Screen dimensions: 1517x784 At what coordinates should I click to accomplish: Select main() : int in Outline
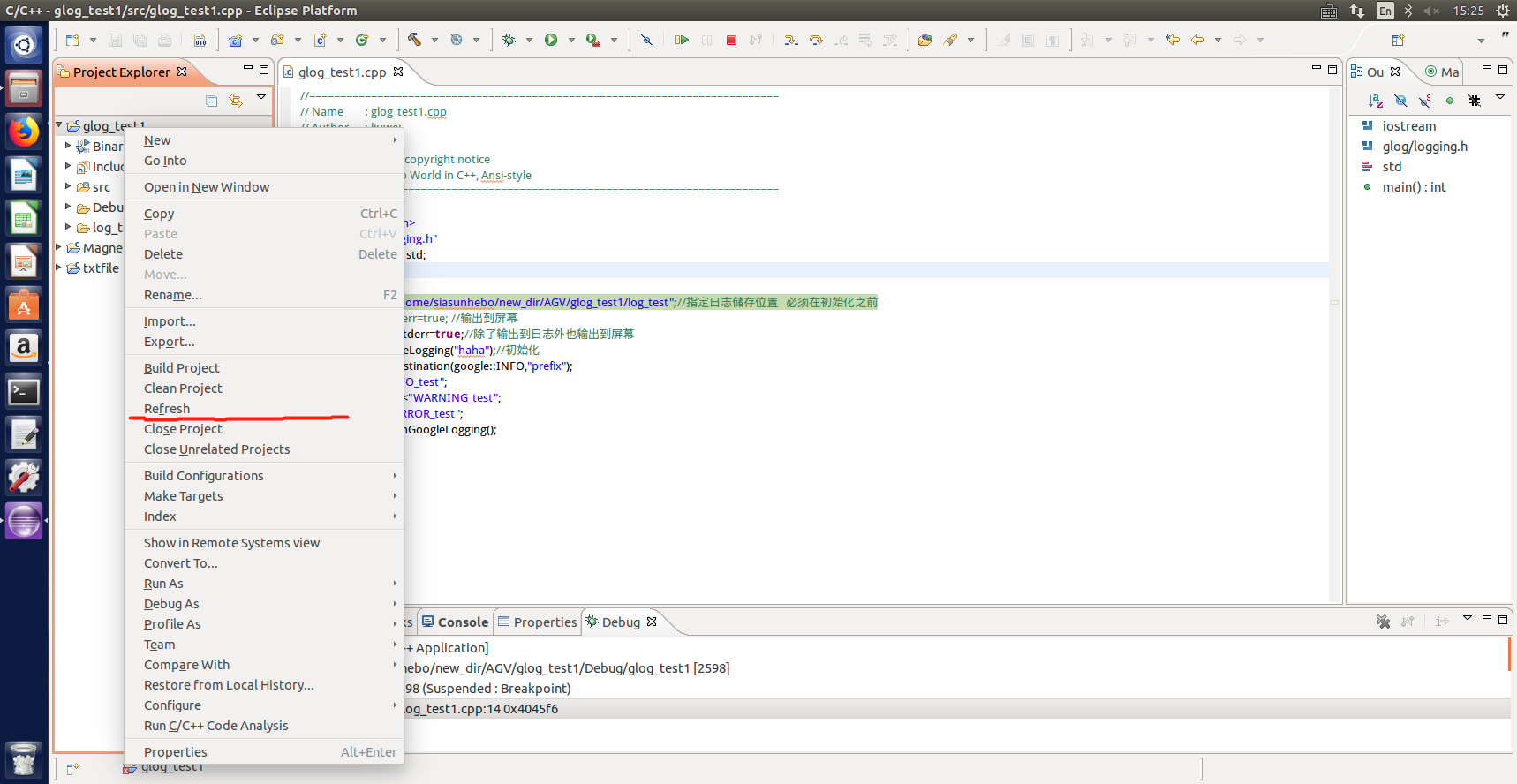[x=1414, y=187]
